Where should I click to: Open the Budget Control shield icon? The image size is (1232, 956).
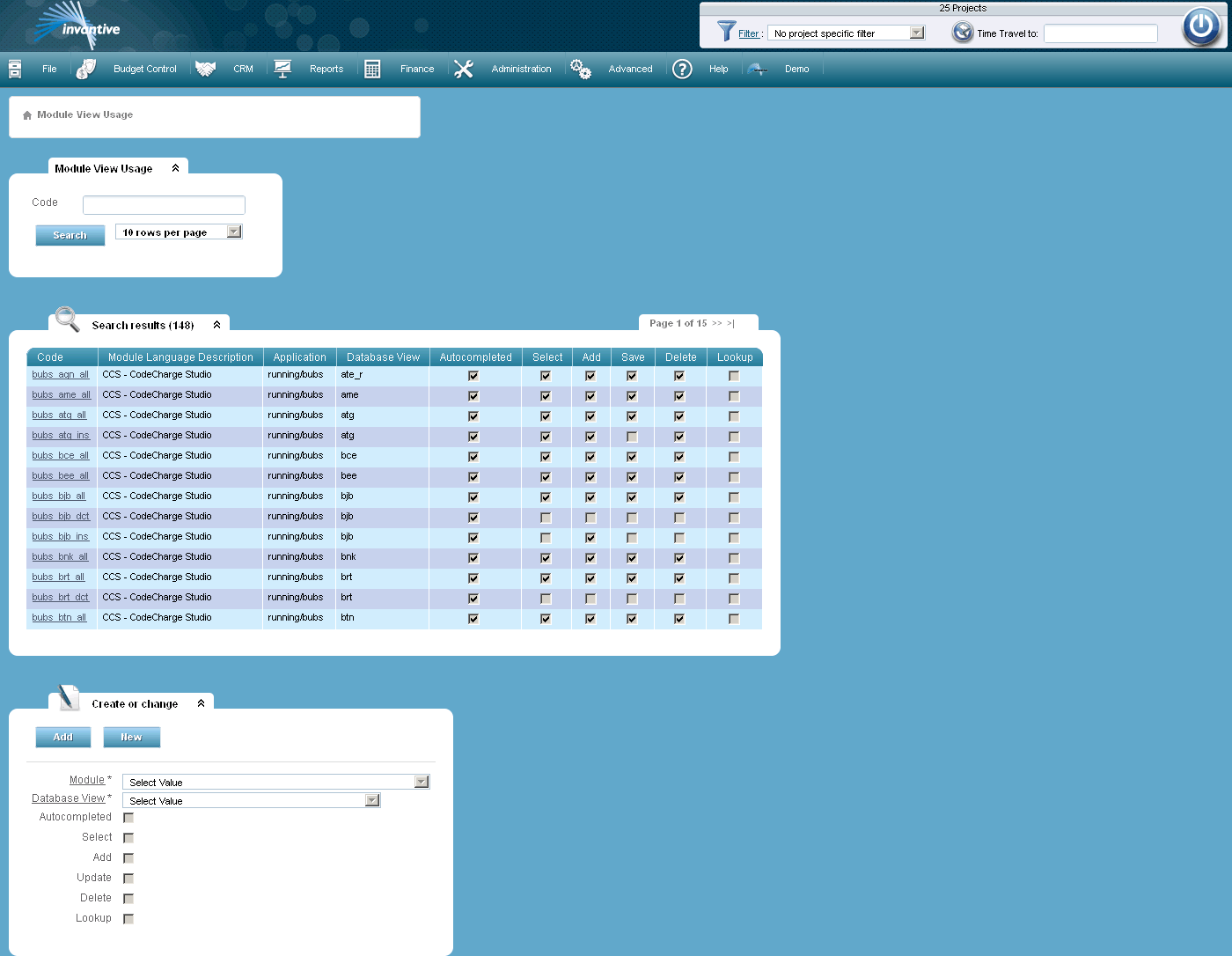click(85, 68)
